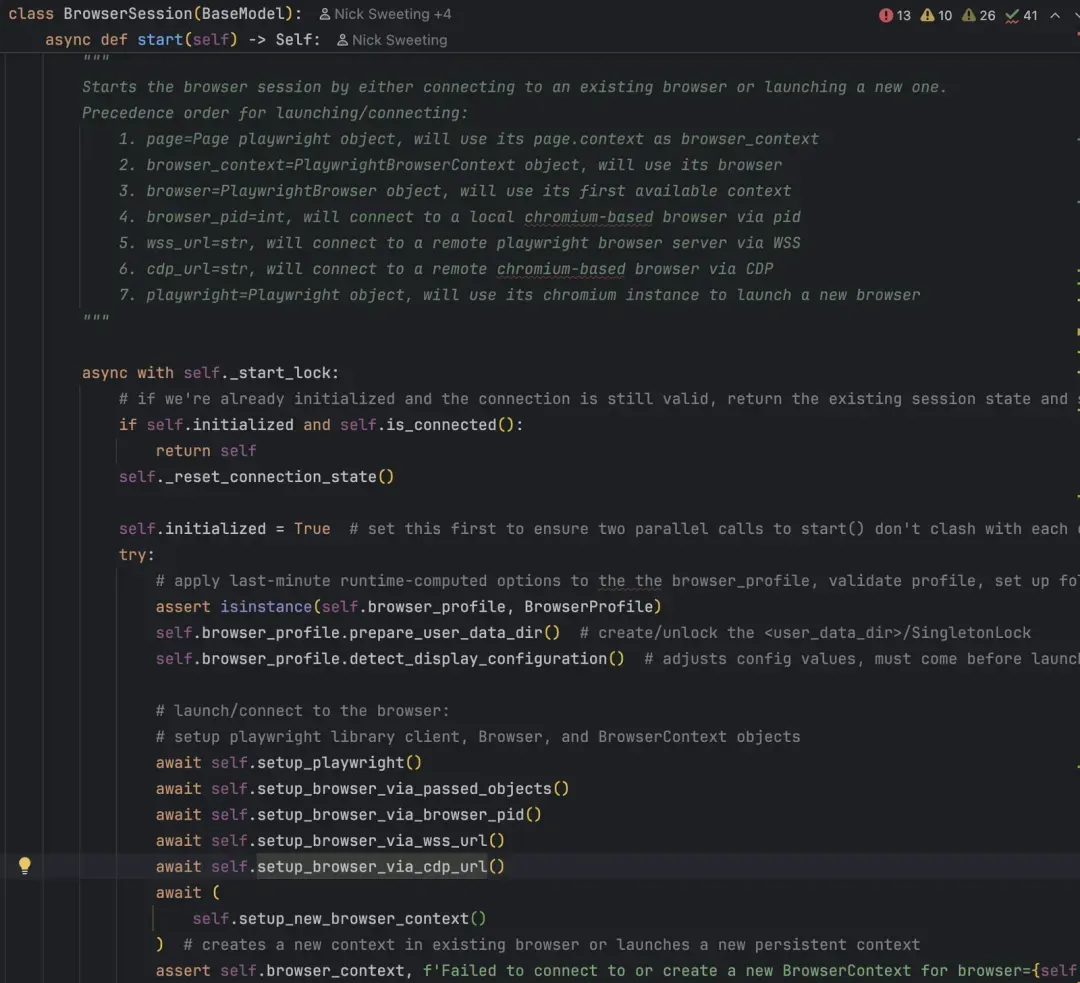
Task: Click 'isinstance' builtin in assert line
Action: pos(266,607)
